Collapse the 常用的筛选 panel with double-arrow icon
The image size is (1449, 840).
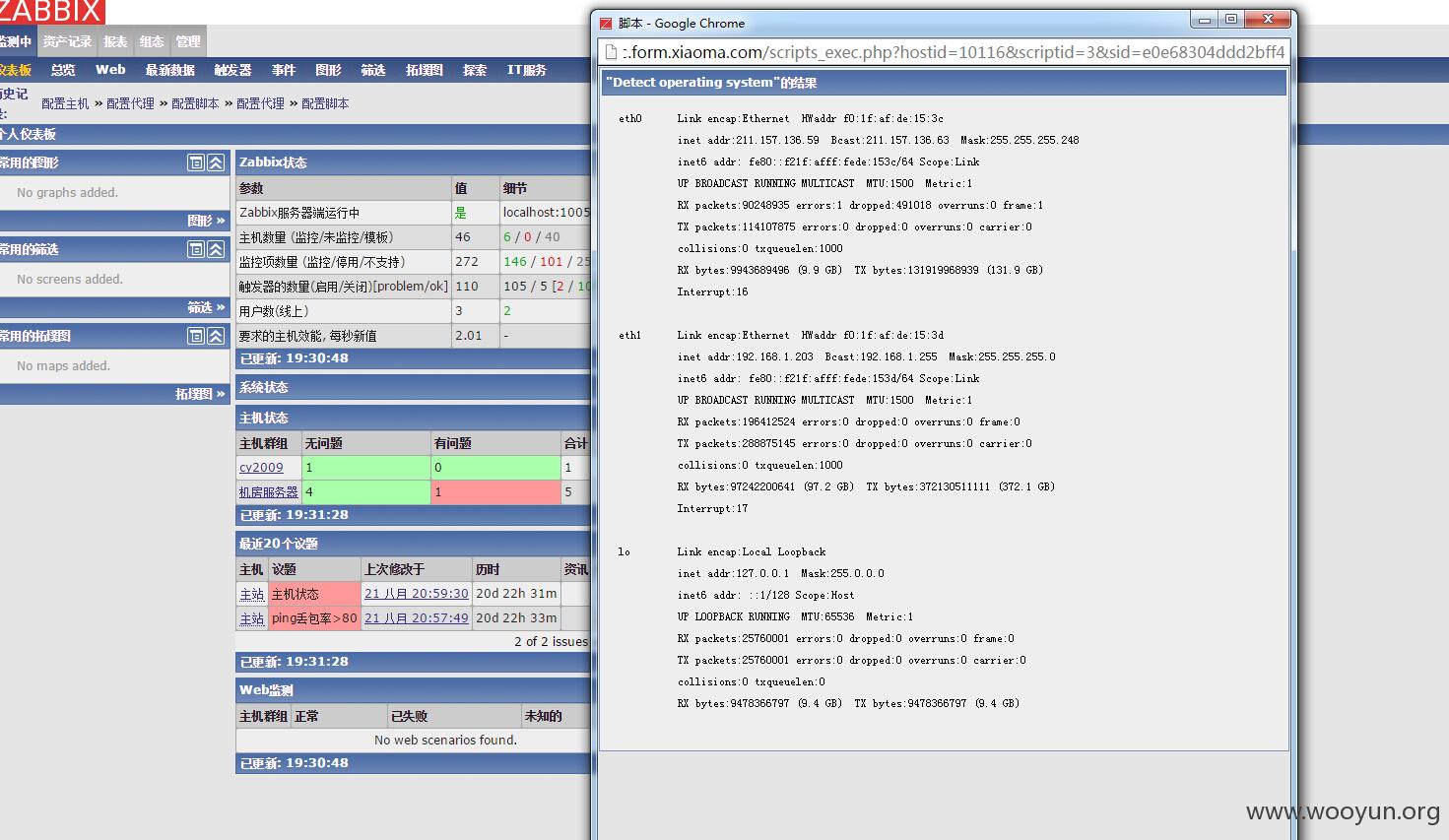[x=216, y=249]
